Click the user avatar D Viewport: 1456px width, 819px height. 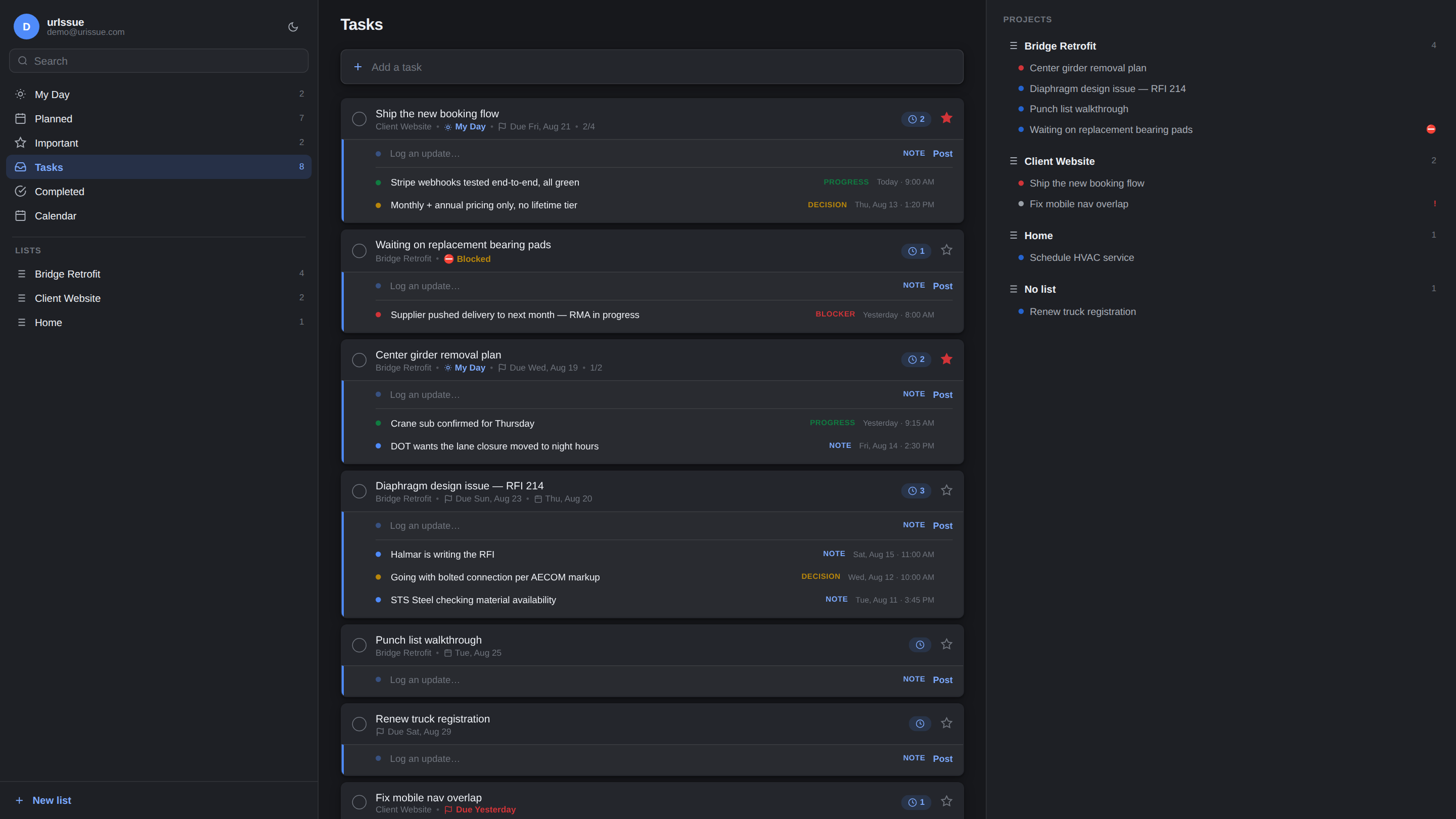pyautogui.click(x=27, y=27)
